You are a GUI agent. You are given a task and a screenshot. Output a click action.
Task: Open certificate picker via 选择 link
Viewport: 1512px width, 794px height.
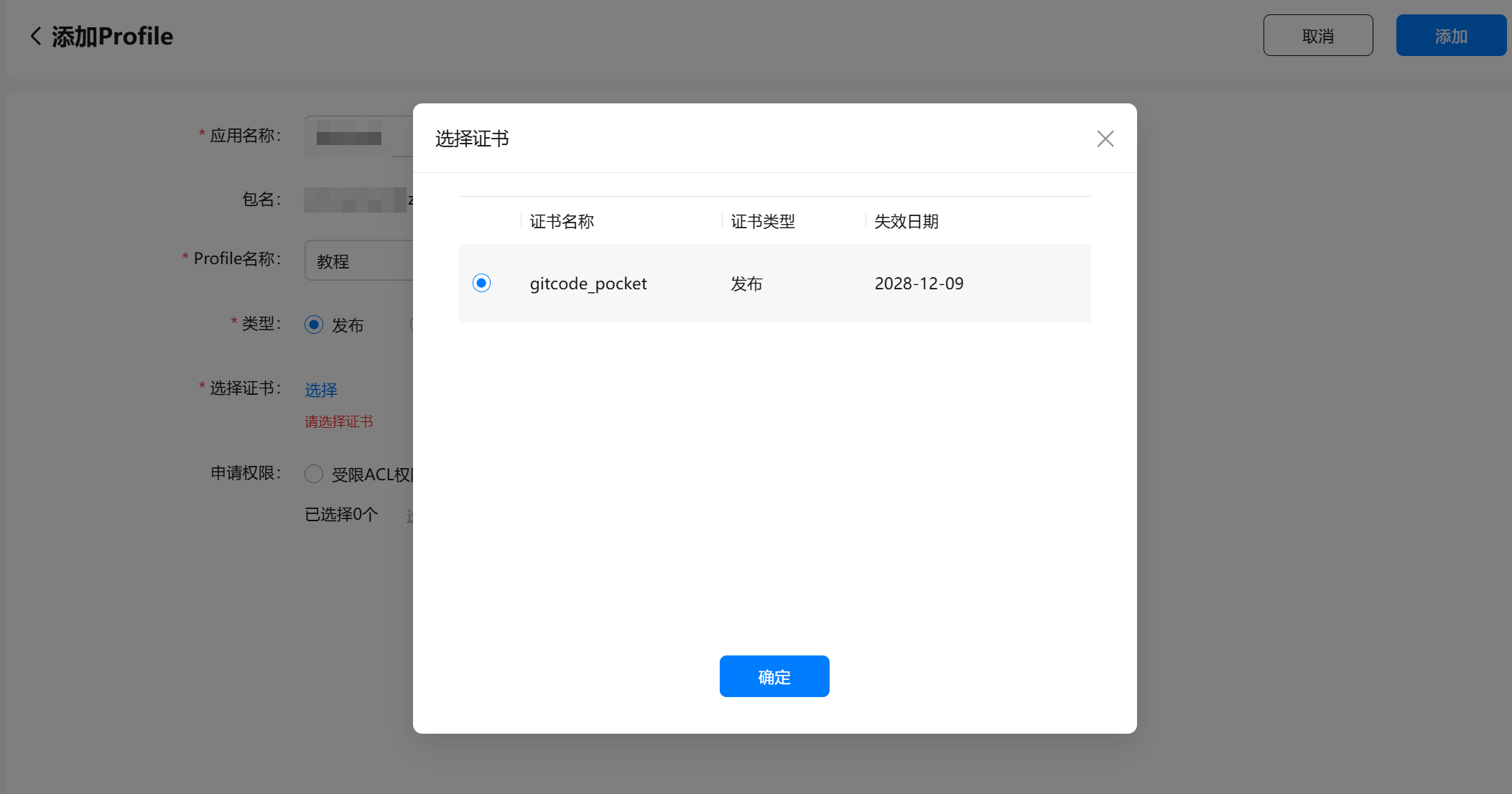click(x=320, y=390)
